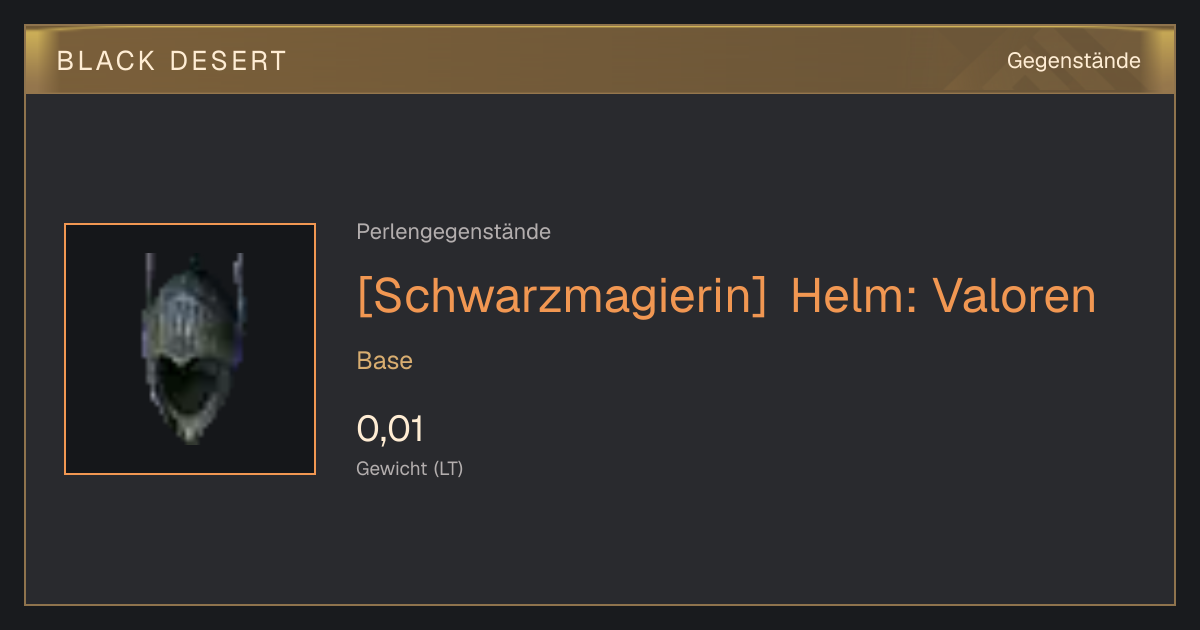Image resolution: width=1200 pixels, height=630 pixels.
Task: Click the word Valoren in item title
Action: click(1014, 295)
